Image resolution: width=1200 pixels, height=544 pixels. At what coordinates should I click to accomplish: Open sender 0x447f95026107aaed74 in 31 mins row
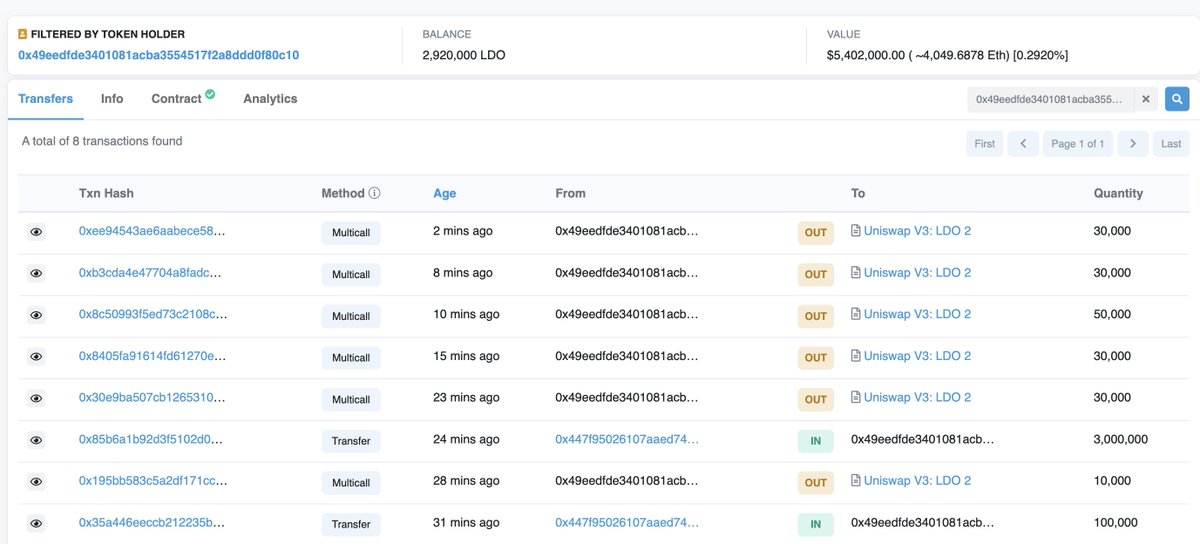tap(627, 522)
